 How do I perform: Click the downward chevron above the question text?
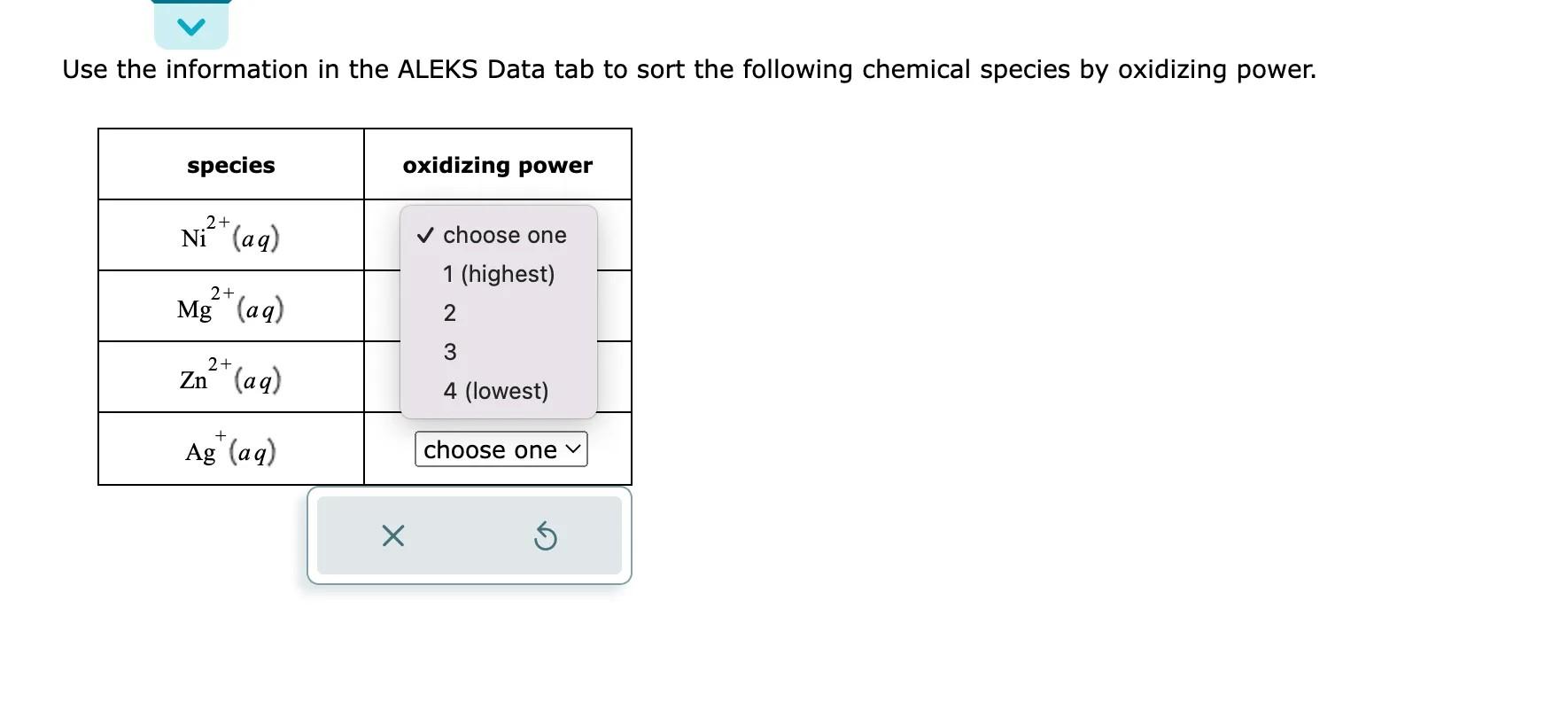[190, 24]
